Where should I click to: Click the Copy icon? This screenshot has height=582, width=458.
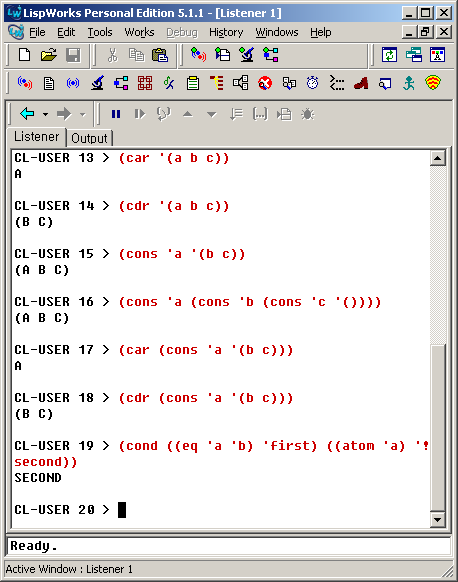(136, 55)
